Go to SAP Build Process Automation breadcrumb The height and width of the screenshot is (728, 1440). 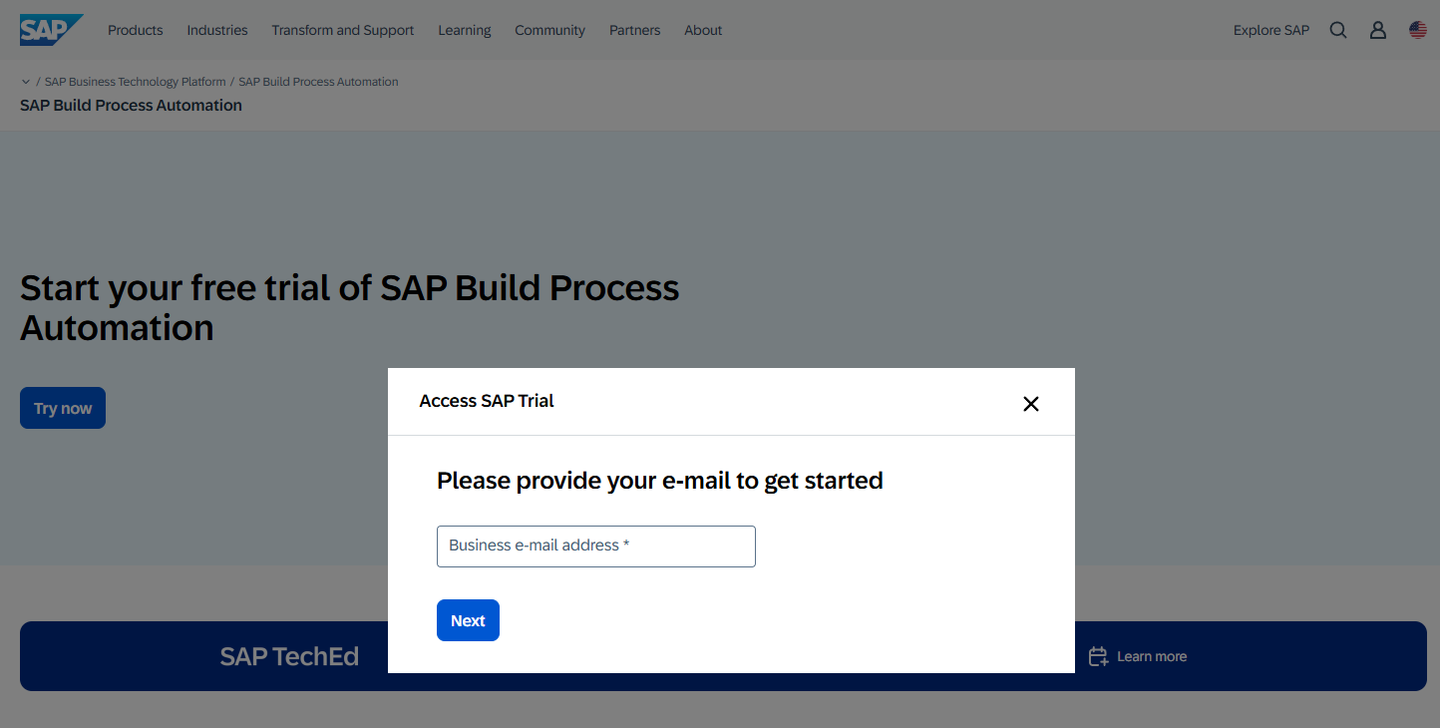(318, 82)
